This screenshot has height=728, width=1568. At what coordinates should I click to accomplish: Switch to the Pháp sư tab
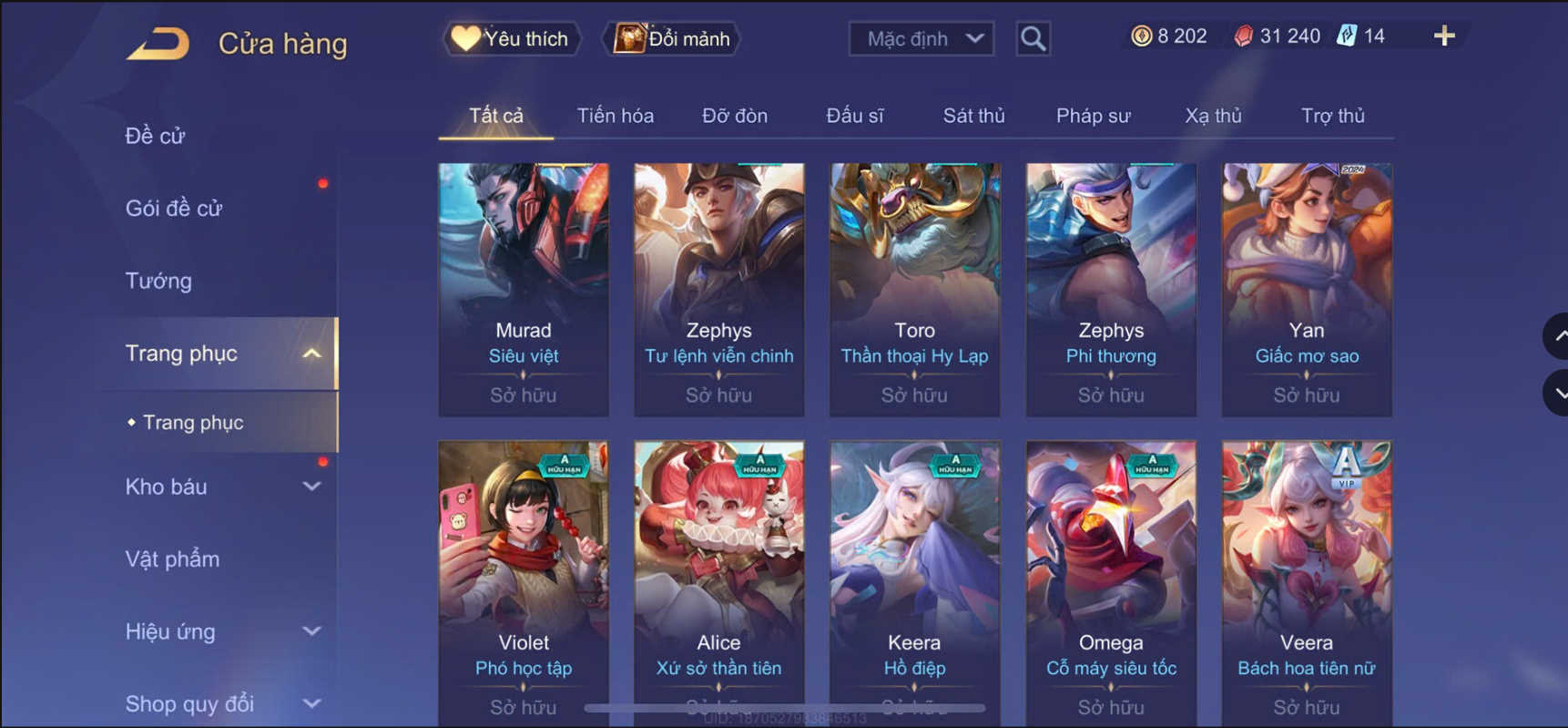(1093, 116)
